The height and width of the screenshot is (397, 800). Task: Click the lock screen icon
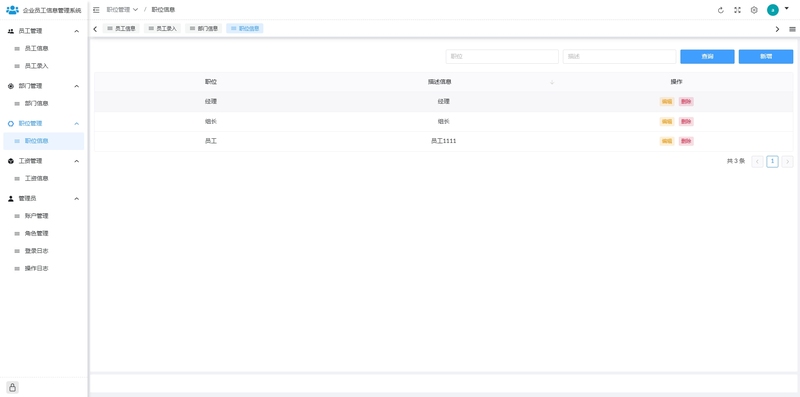click(x=12, y=387)
